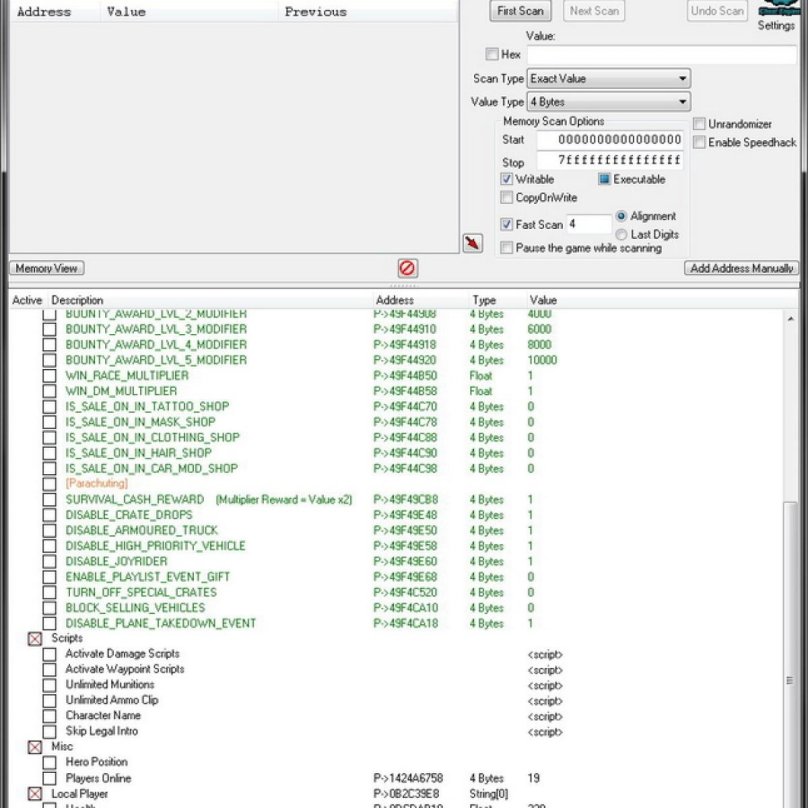Enable Pause the game while scanning
Image resolution: width=808 pixels, height=808 pixels.
tap(508, 247)
